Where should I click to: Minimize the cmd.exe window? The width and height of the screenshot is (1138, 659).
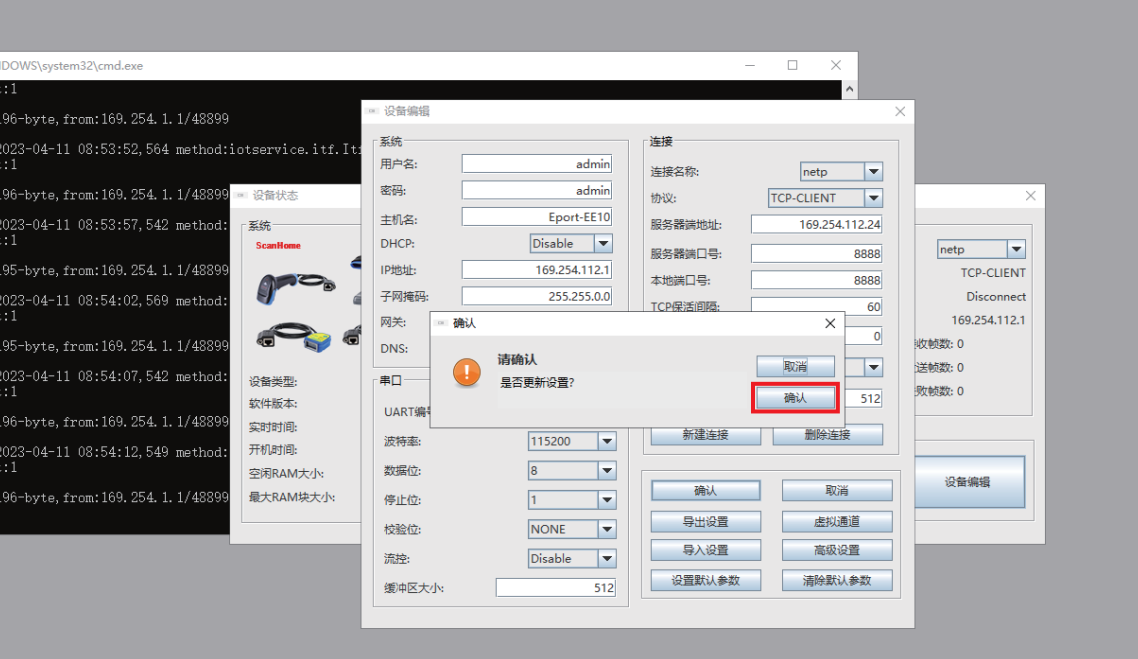[x=750, y=65]
